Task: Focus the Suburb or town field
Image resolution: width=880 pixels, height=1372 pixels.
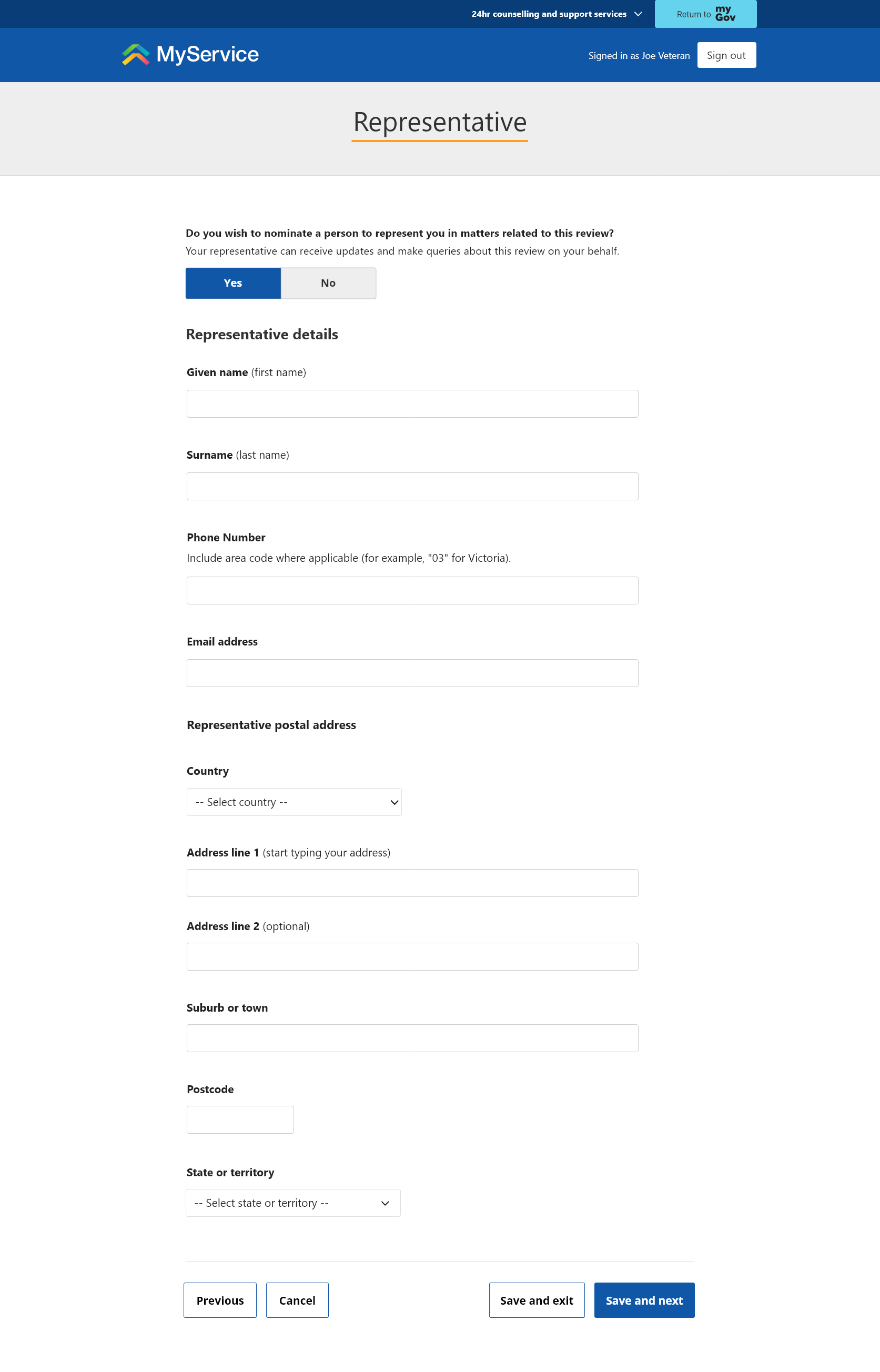Action: coord(412,1038)
